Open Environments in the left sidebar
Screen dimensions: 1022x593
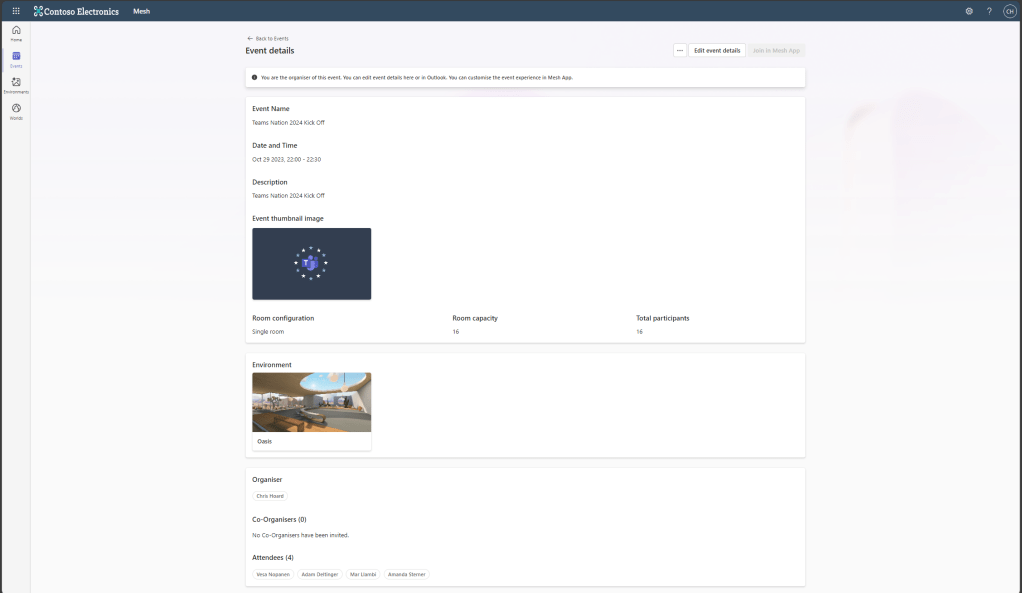[x=16, y=85]
